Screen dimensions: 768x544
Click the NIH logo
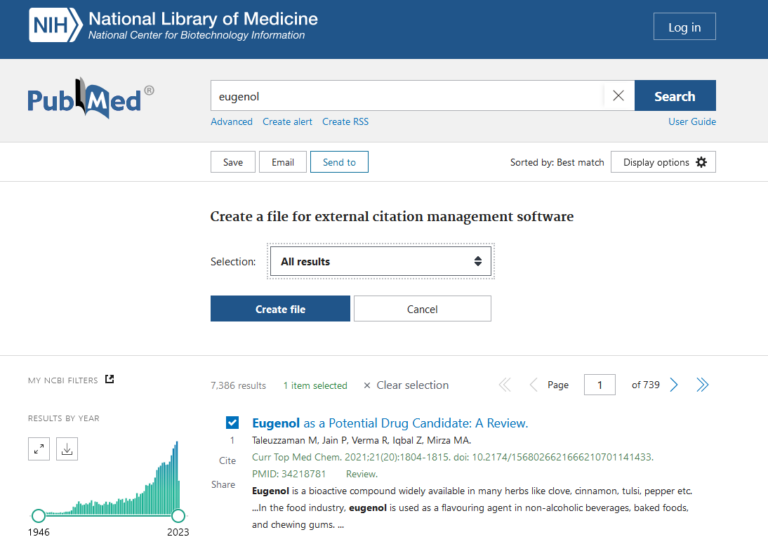click(x=55, y=26)
